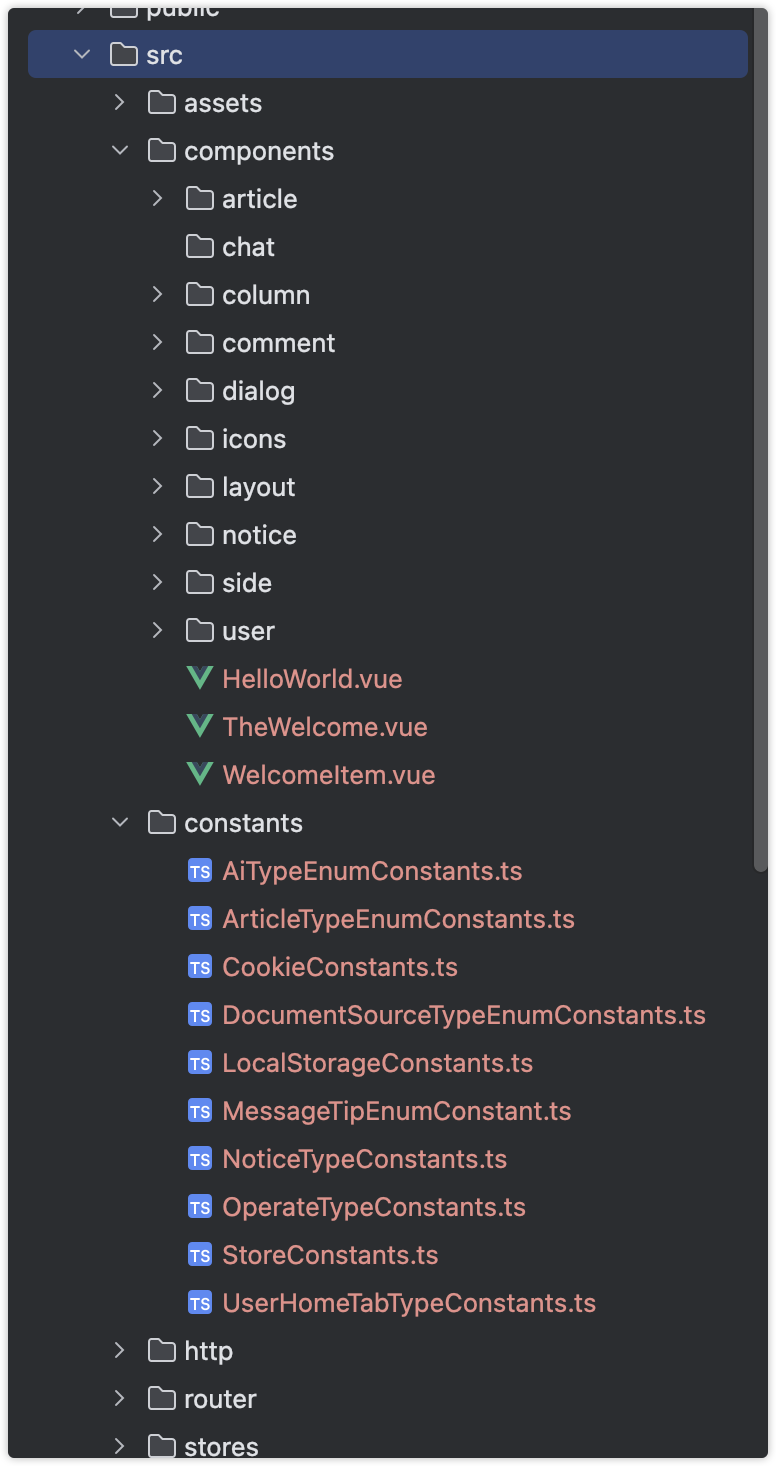This screenshot has width=776, height=1466.
Task: Open DocumentSourceTypeEnumConstants.ts
Action: pyautogui.click(x=464, y=1015)
